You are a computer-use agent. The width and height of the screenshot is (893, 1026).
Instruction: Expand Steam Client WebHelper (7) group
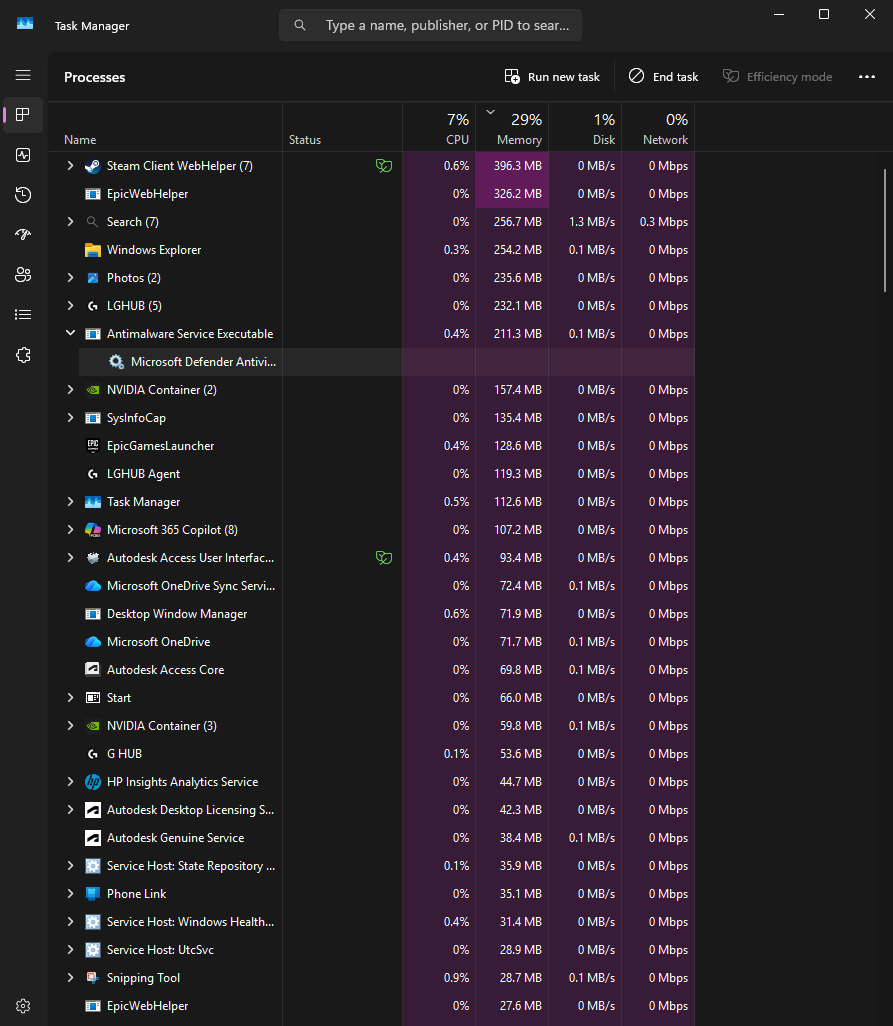[70, 166]
